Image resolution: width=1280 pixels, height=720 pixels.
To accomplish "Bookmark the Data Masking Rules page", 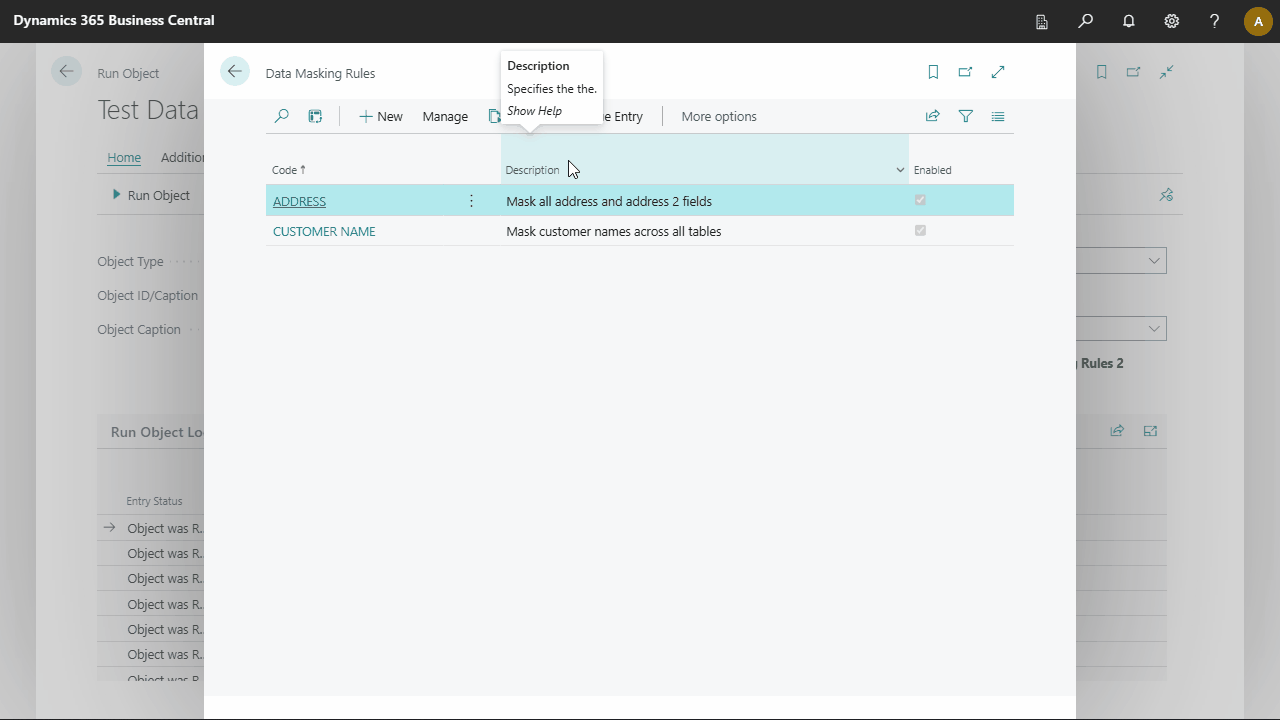I will pos(933,72).
